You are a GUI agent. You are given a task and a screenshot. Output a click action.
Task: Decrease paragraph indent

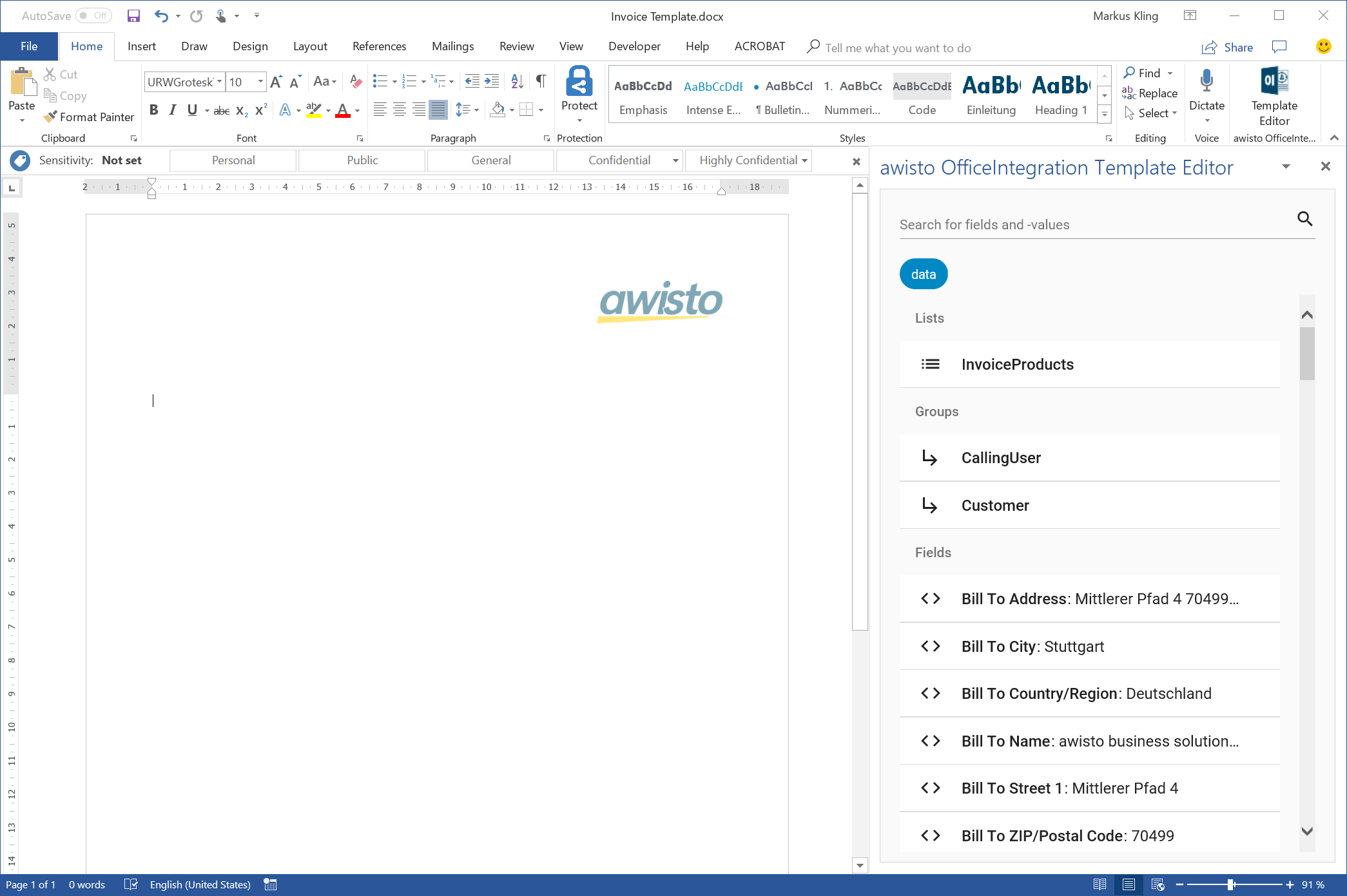click(472, 82)
